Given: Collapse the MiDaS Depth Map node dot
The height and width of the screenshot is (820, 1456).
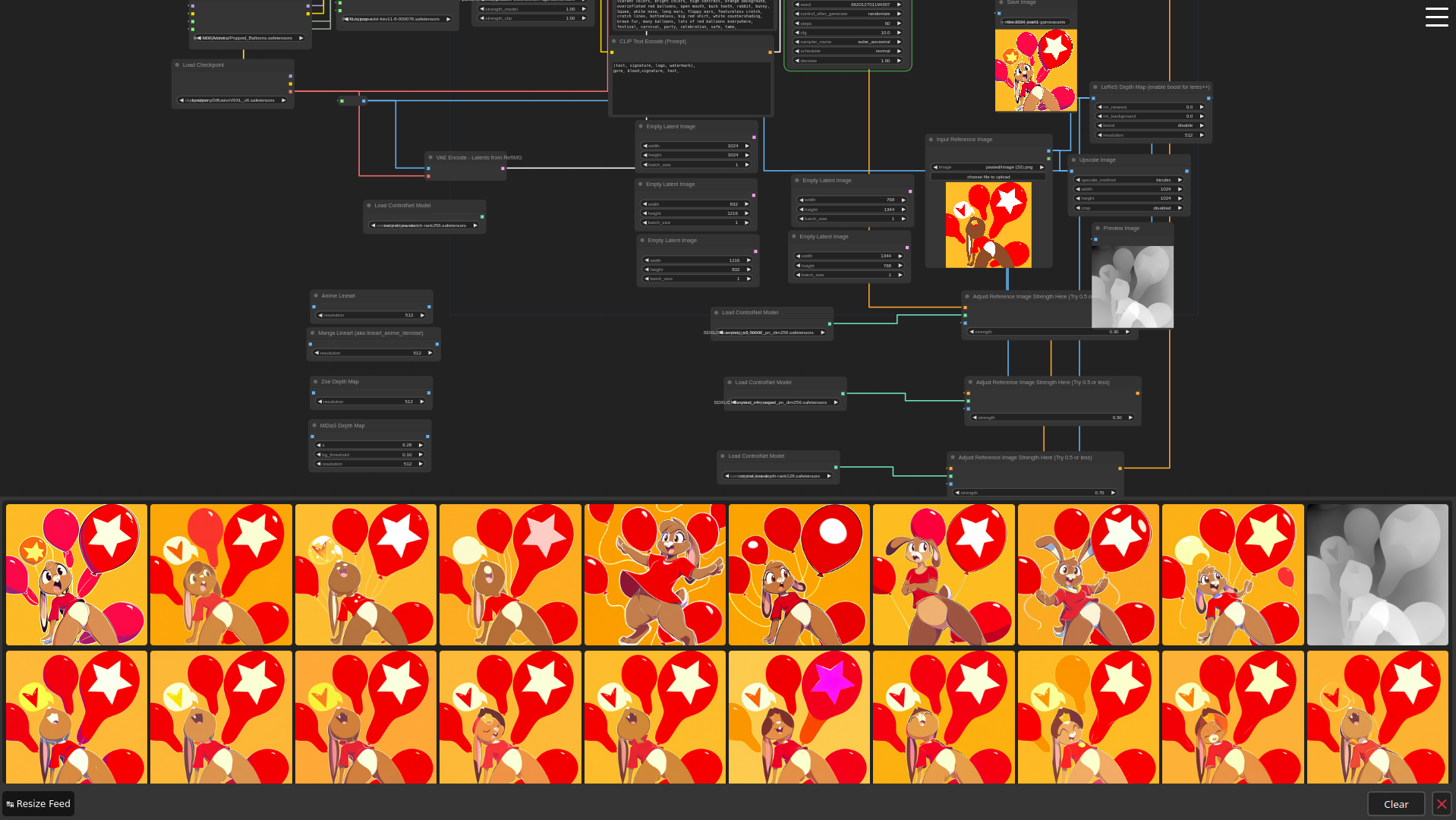Looking at the screenshot, I should pos(315,426).
